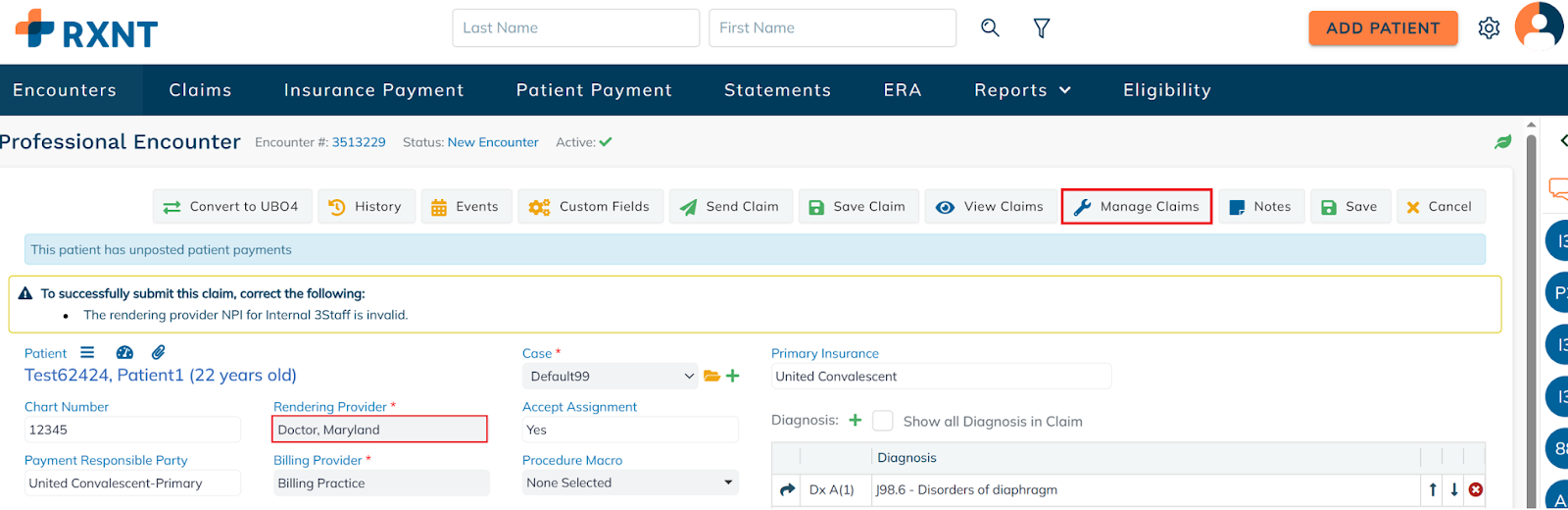Open encounter number 3513229 link
This screenshot has height=510, width=1568.
tap(359, 142)
